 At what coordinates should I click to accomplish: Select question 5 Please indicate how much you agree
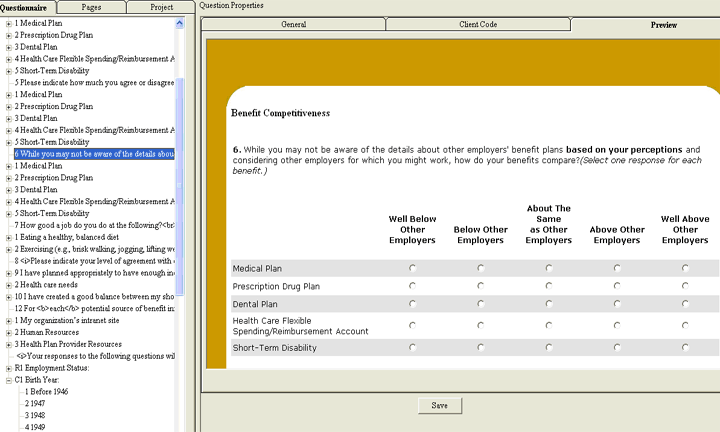coord(94,83)
